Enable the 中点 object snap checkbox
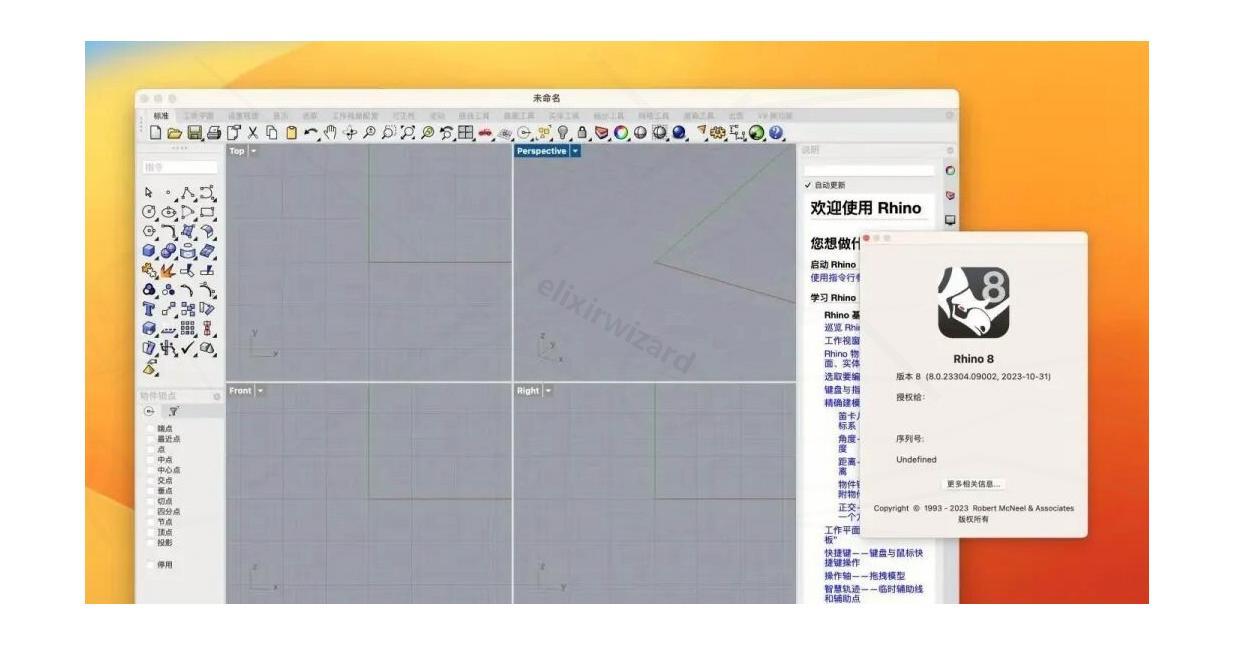The height and width of the screenshot is (646, 1235). pyautogui.click(x=151, y=459)
